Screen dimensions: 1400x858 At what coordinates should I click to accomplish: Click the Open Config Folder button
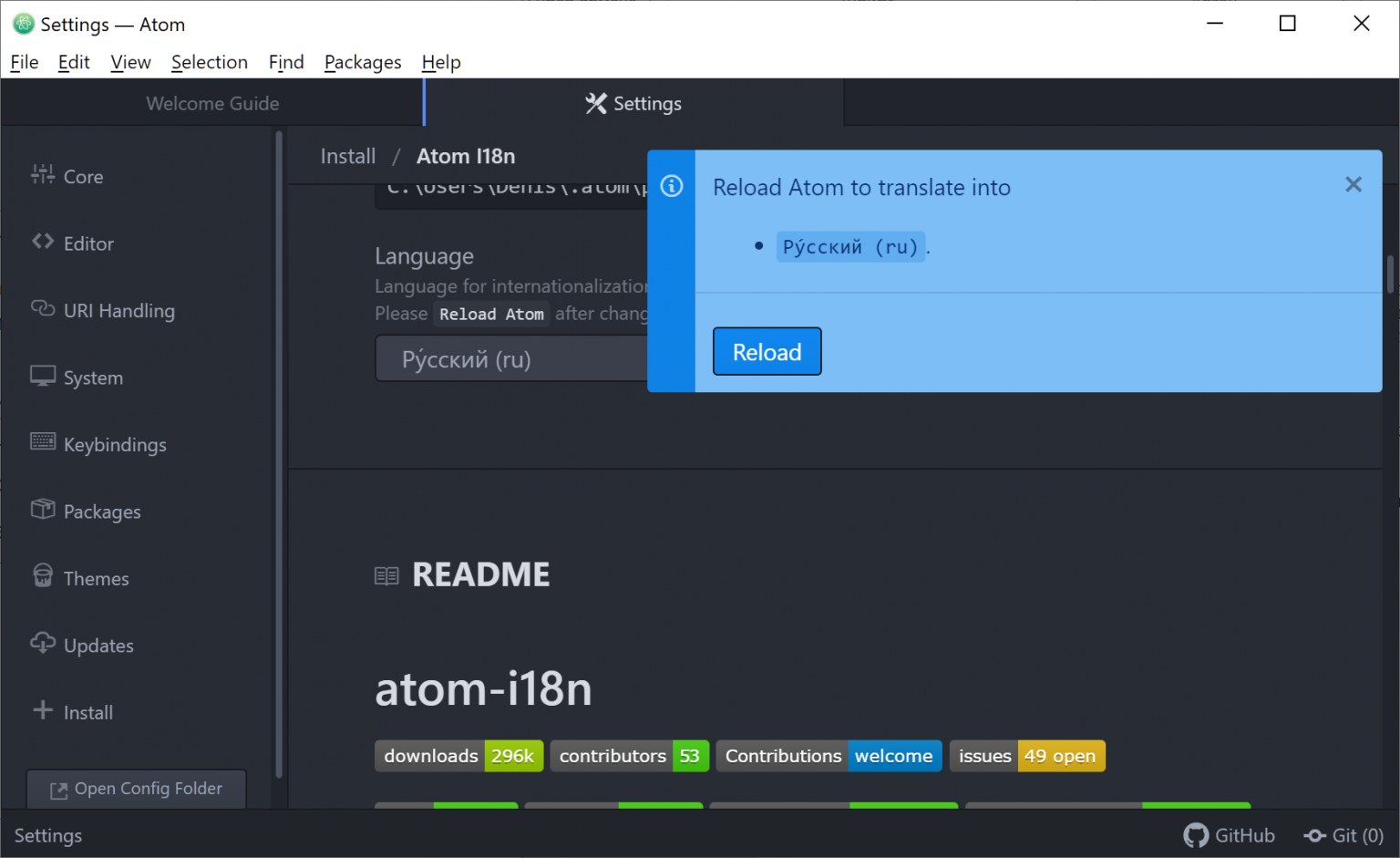tap(137, 789)
